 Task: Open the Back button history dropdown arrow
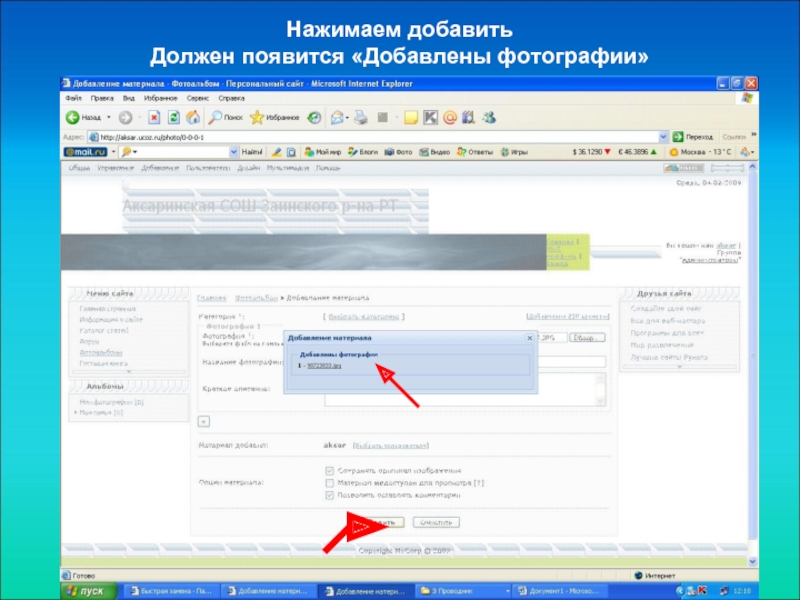[x=109, y=118]
